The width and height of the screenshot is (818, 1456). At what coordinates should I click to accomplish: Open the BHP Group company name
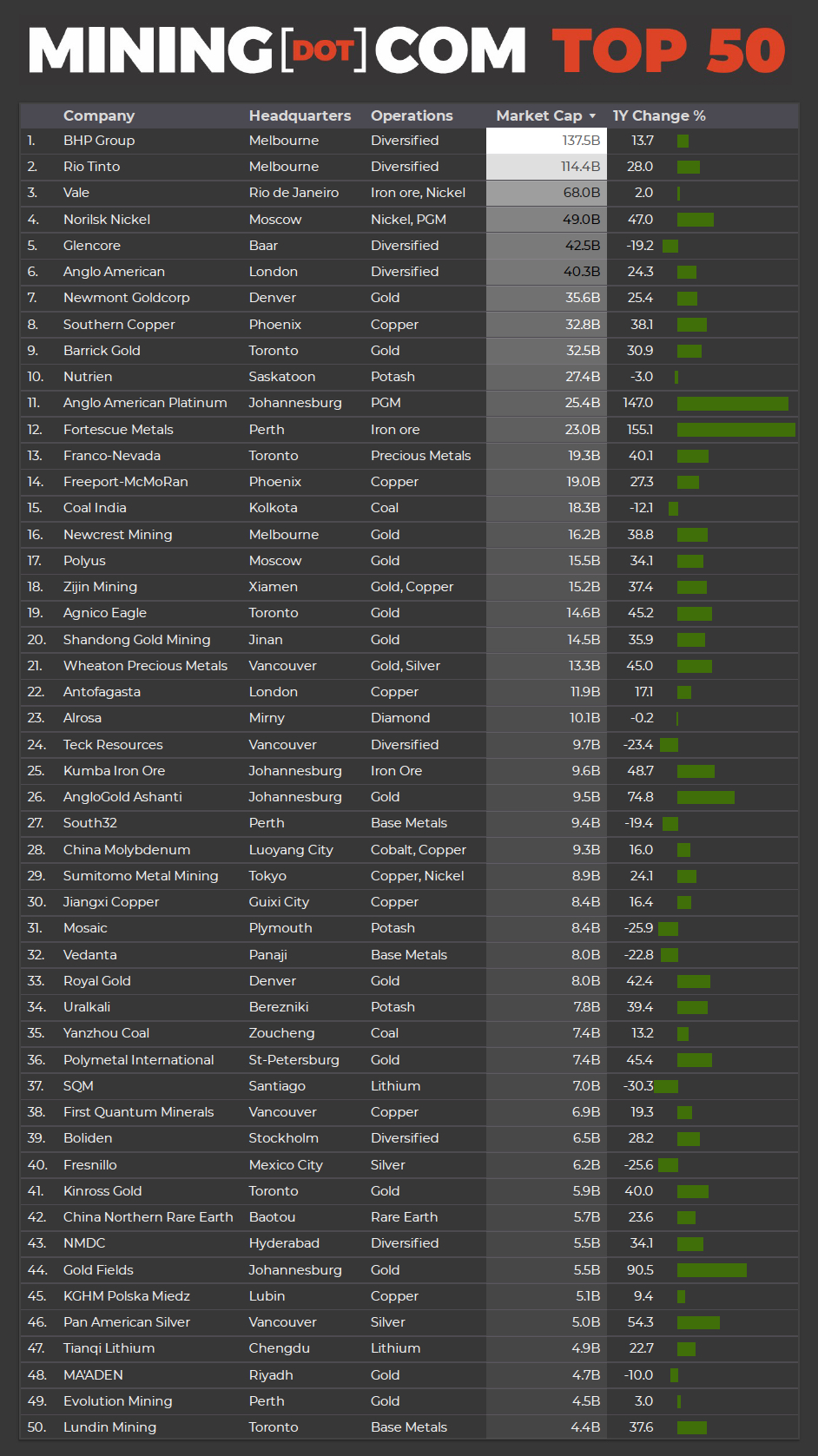coord(99,141)
